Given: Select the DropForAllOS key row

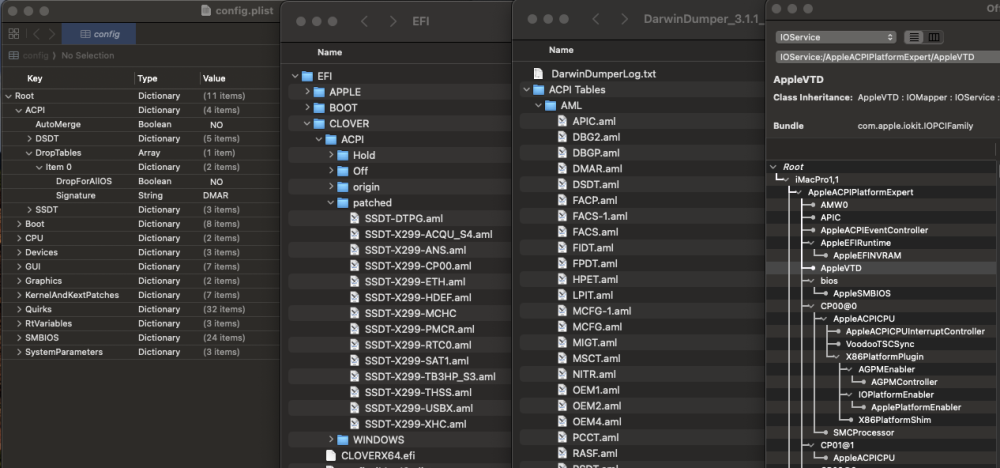Looking at the screenshot, I should pyautogui.click(x=84, y=181).
